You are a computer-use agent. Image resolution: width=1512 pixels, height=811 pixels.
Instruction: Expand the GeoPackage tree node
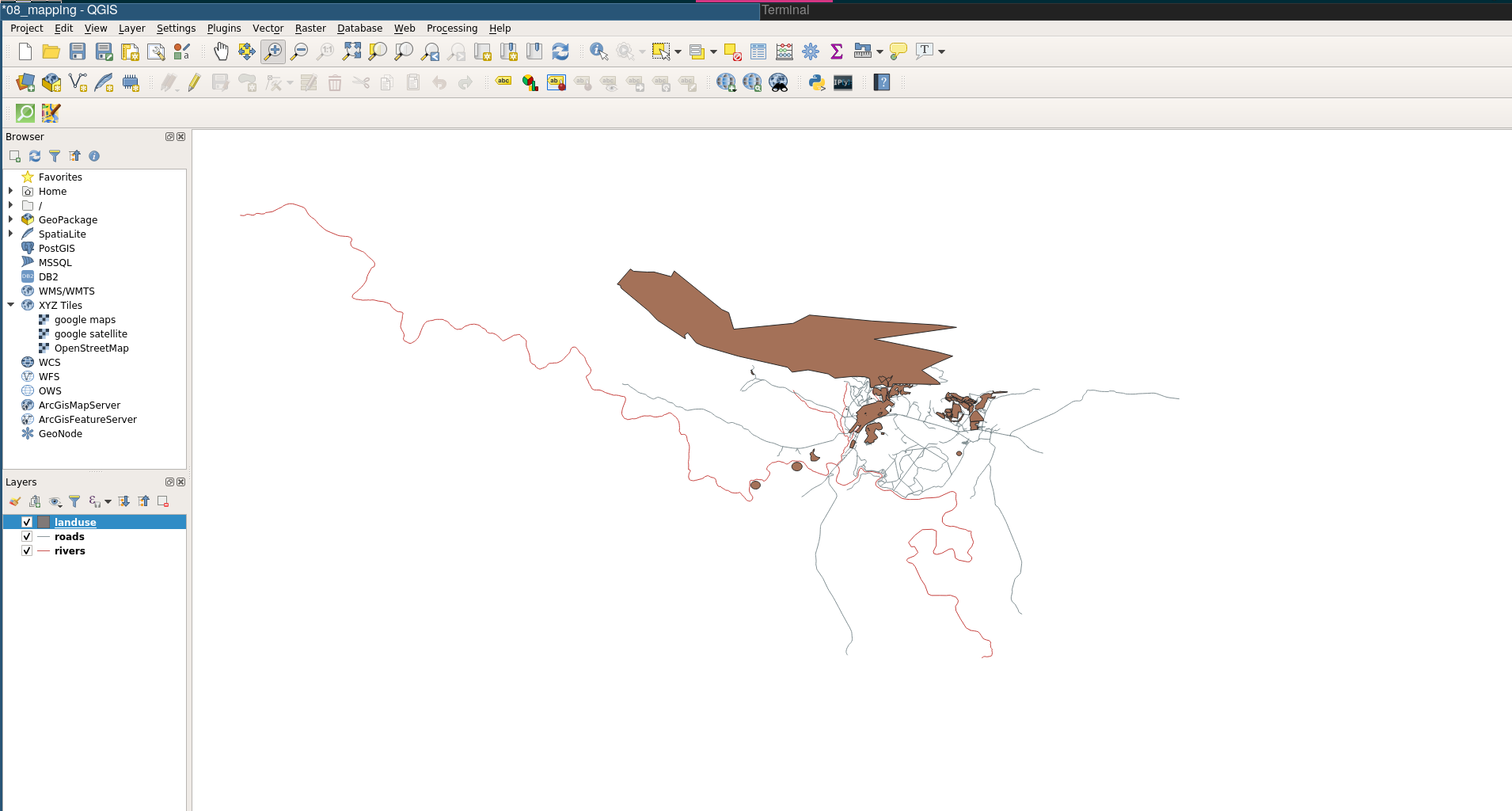pyautogui.click(x=11, y=219)
